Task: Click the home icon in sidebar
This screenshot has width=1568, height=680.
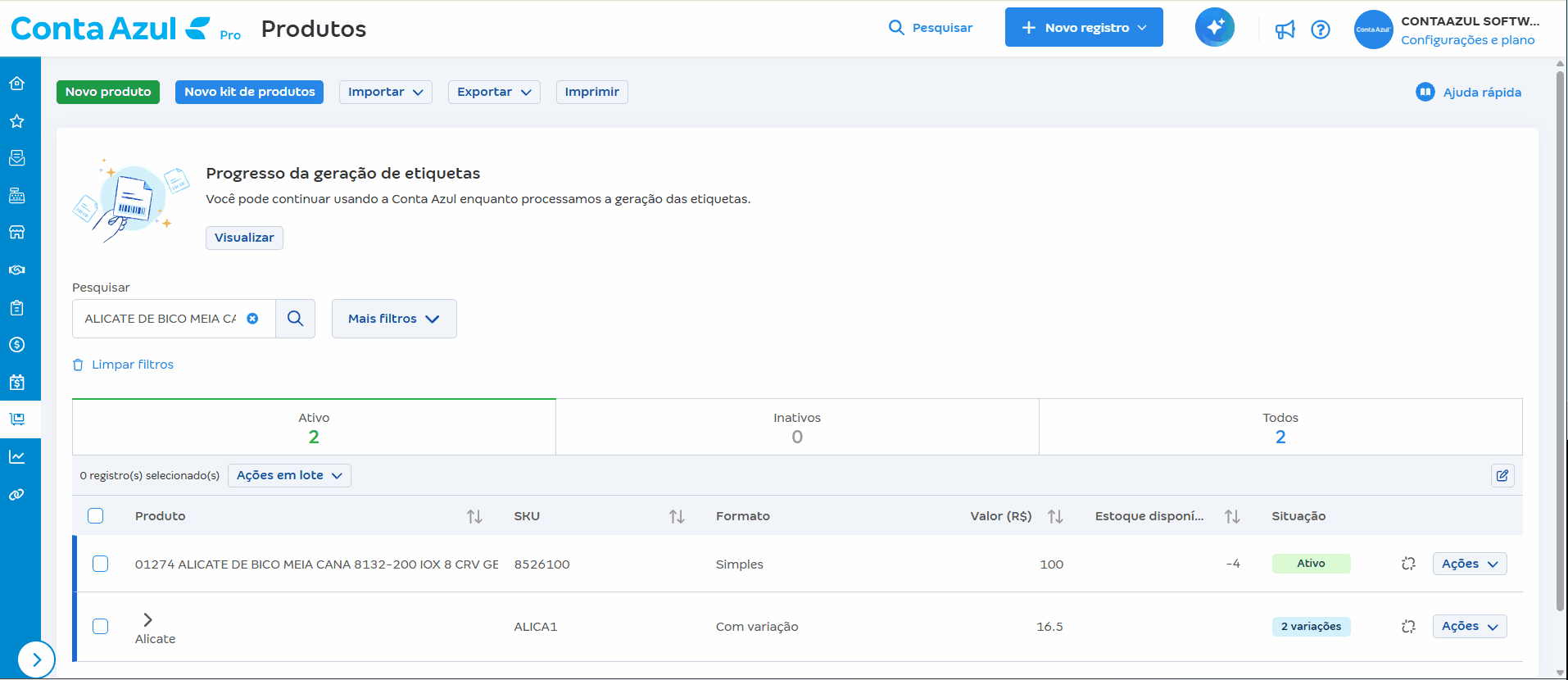Action: click(x=16, y=84)
